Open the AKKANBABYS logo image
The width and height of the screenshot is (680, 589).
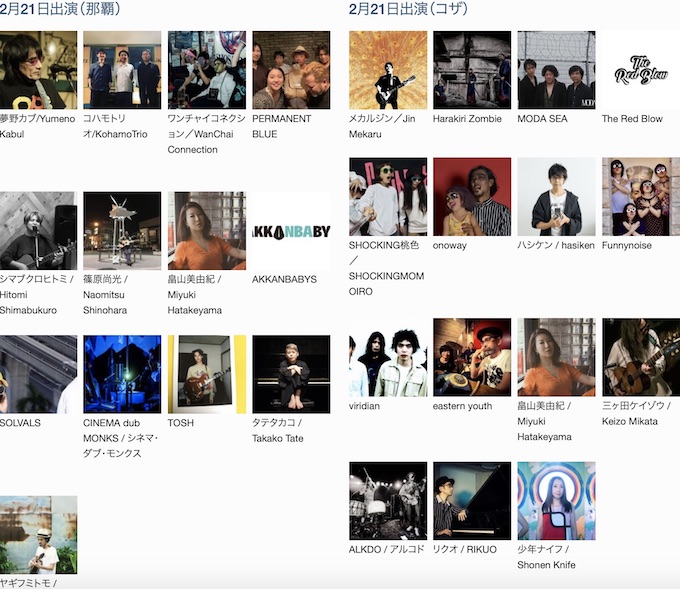click(291, 231)
